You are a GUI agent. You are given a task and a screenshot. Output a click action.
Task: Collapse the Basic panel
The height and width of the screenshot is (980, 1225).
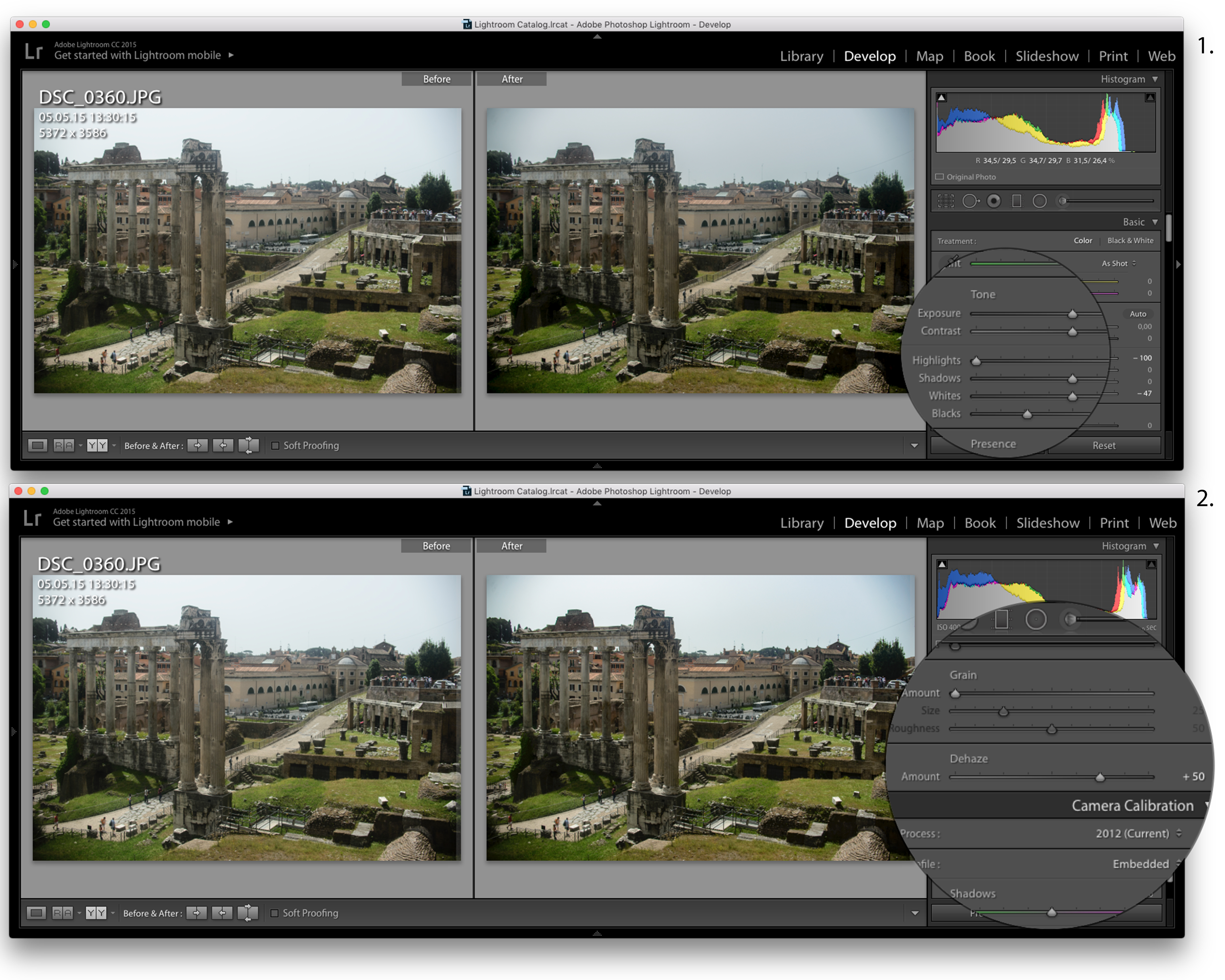pos(1155,222)
